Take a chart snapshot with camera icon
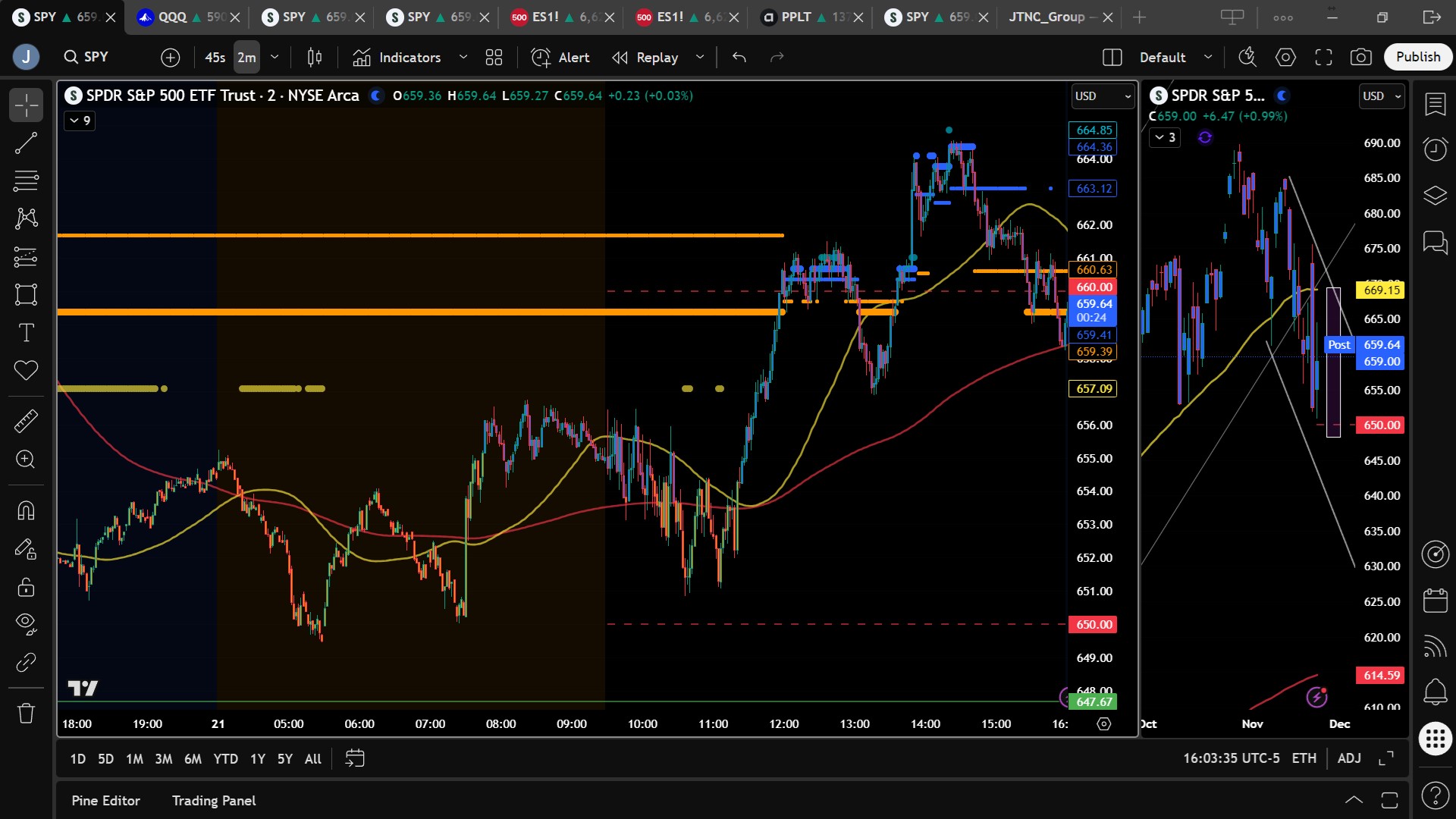The image size is (1456, 819). point(1360,57)
